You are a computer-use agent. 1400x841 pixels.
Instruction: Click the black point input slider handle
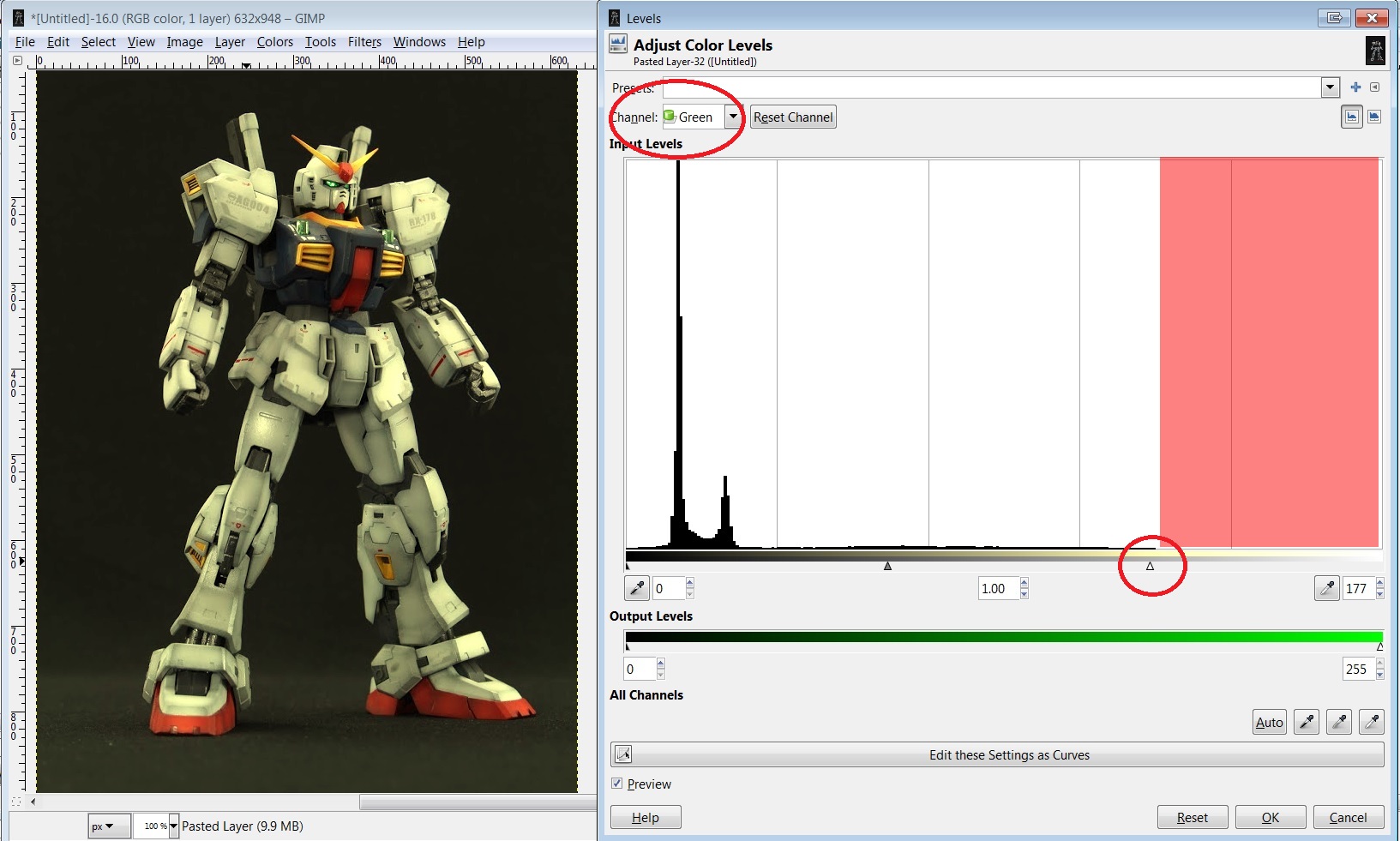pyautogui.click(x=628, y=566)
